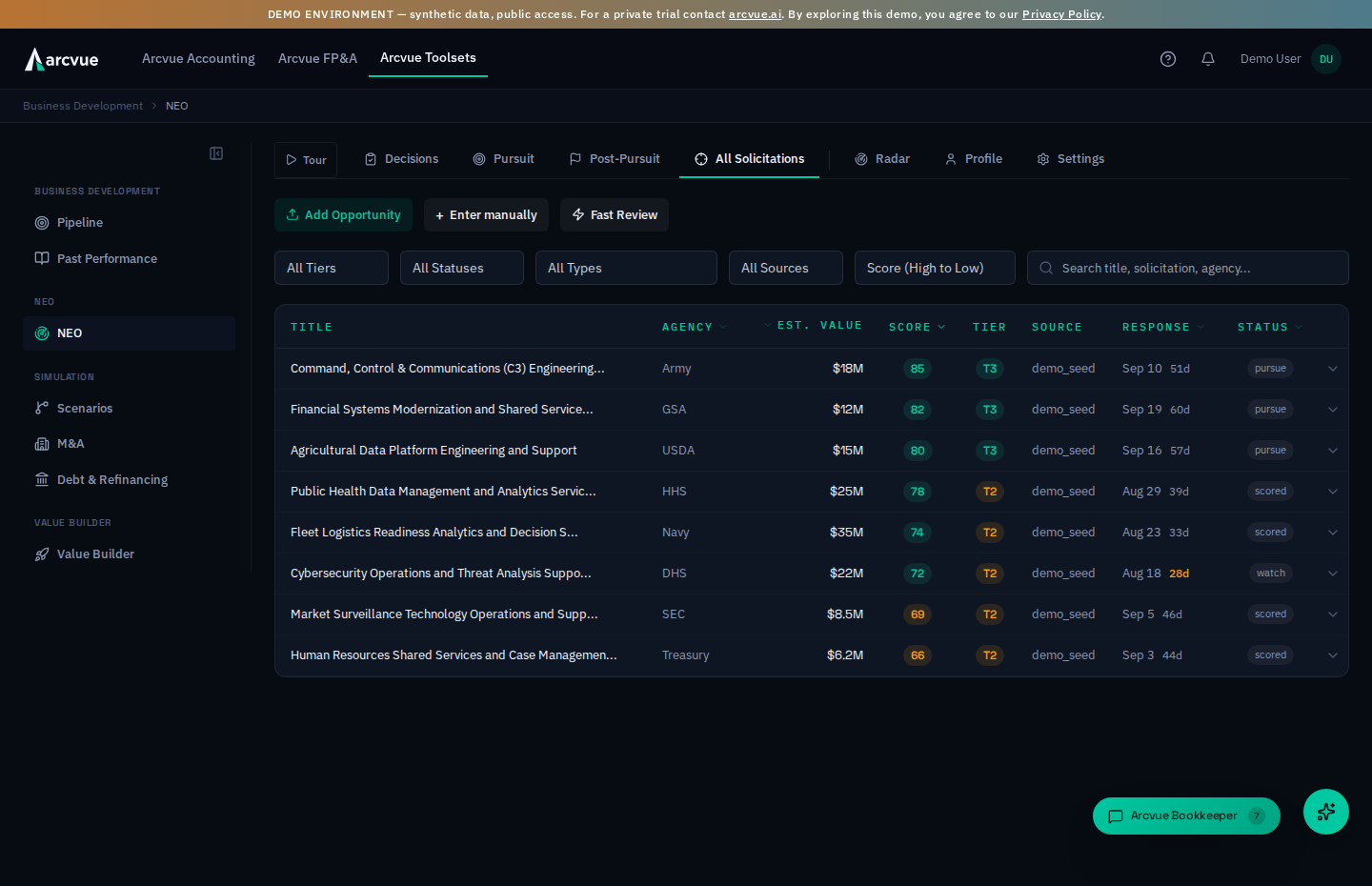Open the AI sparkle assistant button
This screenshot has width=1372, height=886.
[1326, 812]
